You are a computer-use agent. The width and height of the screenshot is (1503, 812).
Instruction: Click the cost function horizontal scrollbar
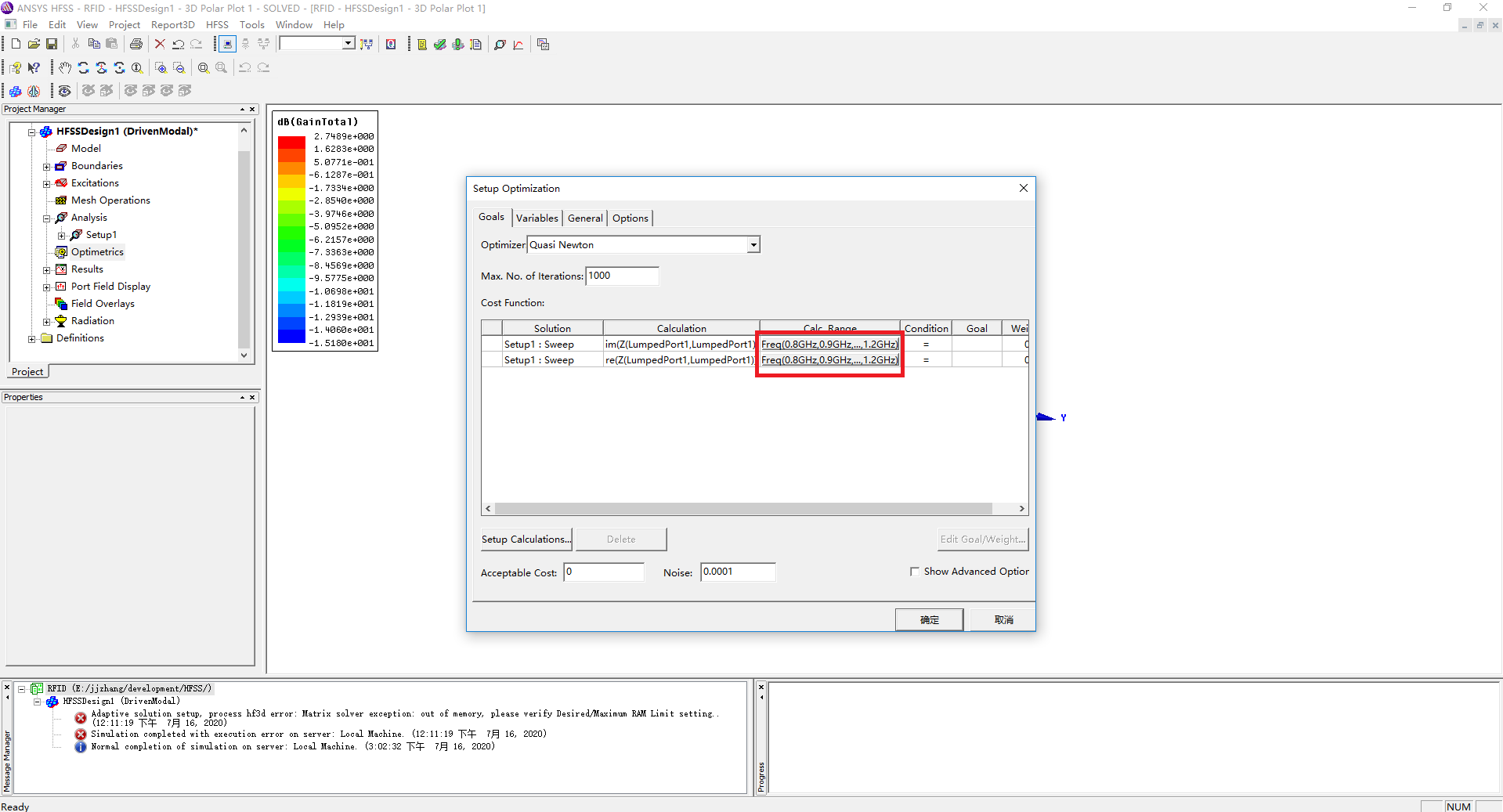point(743,509)
